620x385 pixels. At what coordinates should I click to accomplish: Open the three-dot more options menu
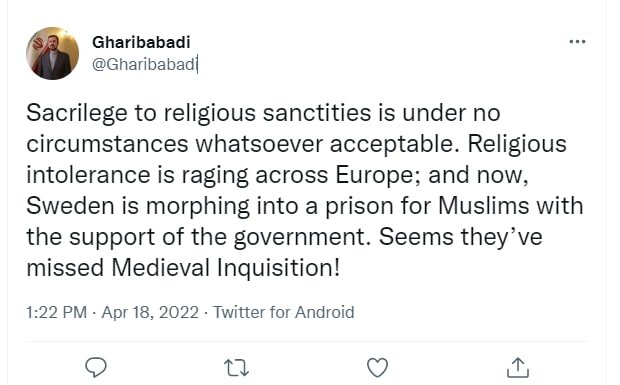[577, 42]
